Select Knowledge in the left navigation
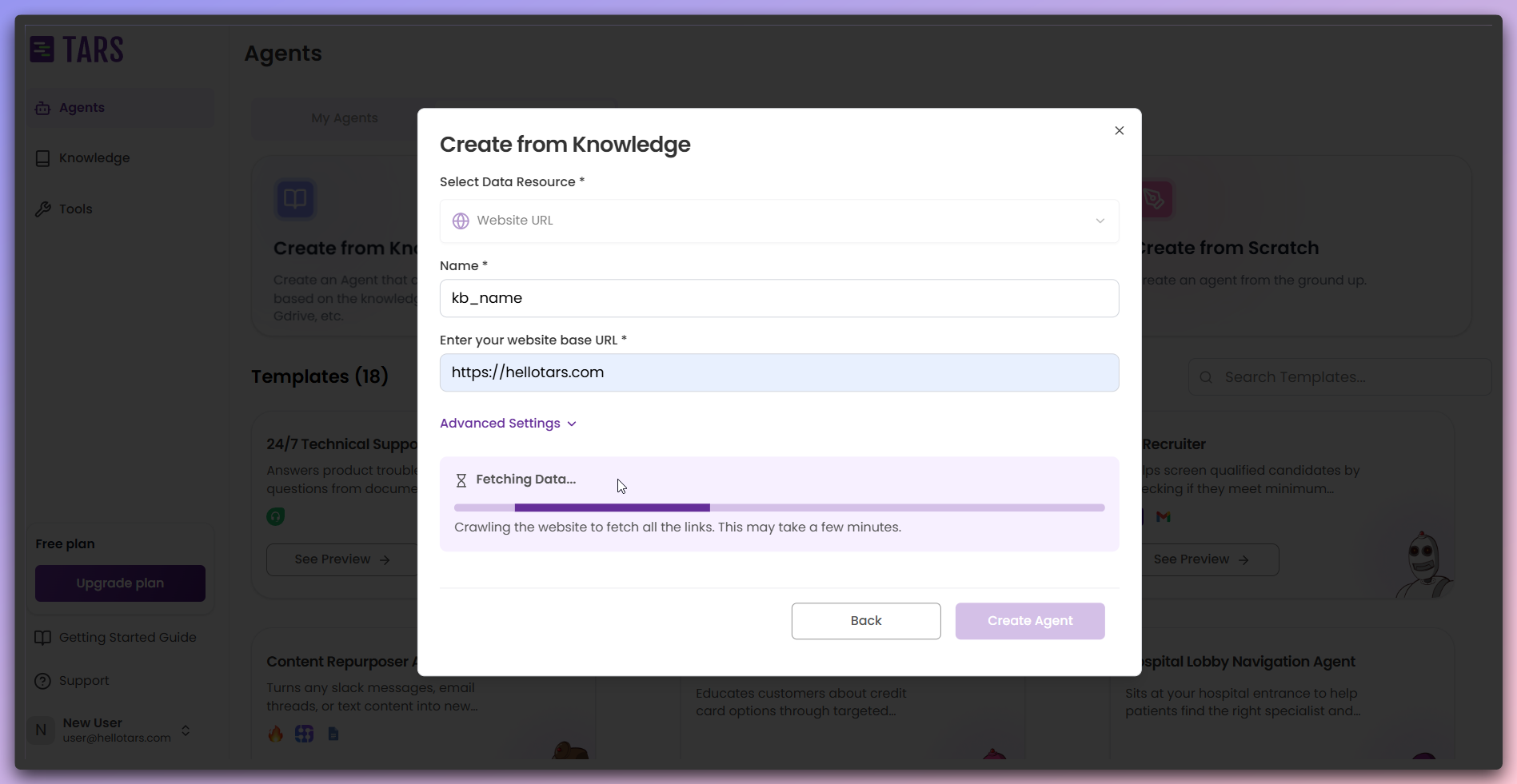The image size is (1517, 784). point(94,157)
